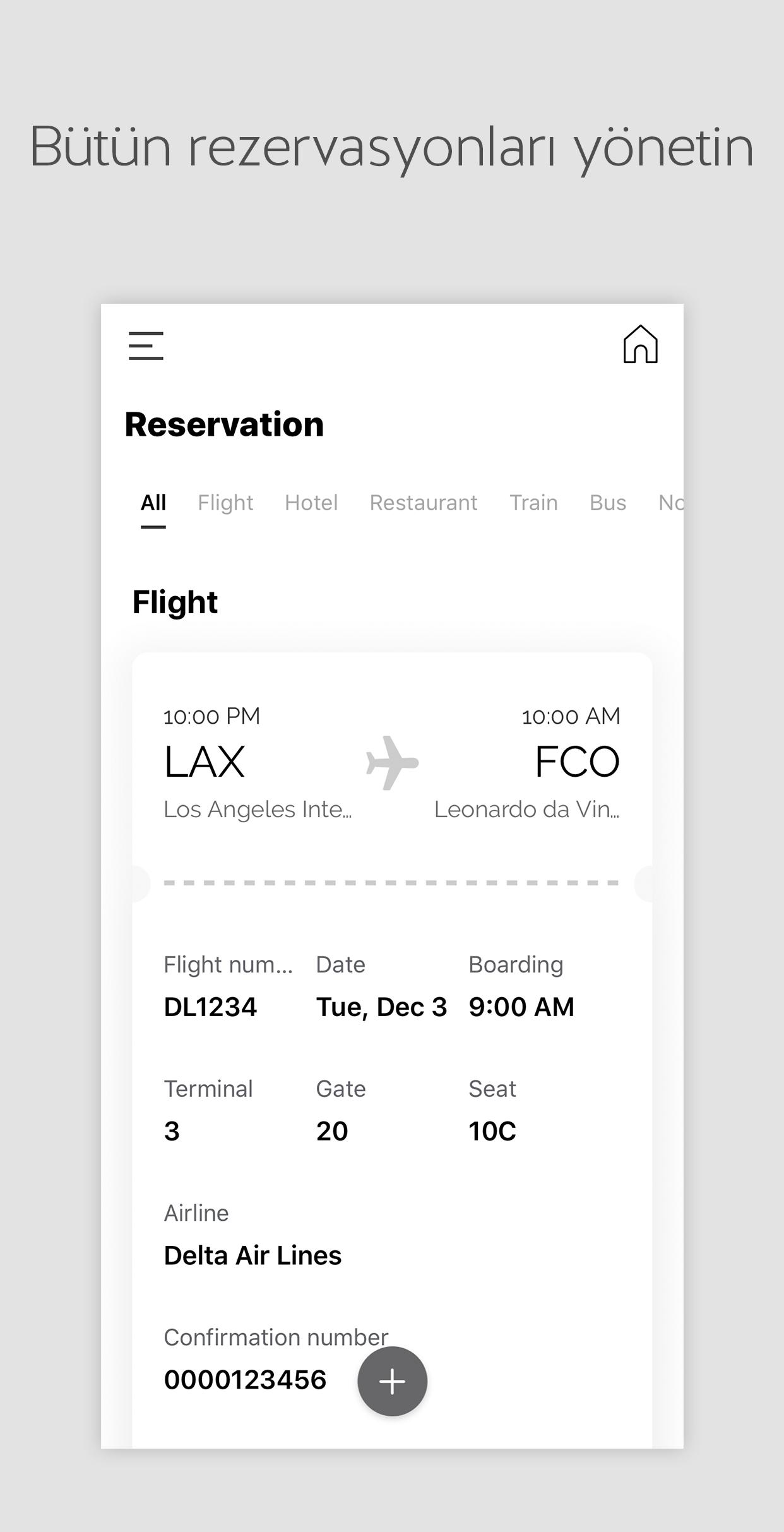Click the airplane icon between airports
This screenshot has width=784, height=1532.
[x=392, y=762]
